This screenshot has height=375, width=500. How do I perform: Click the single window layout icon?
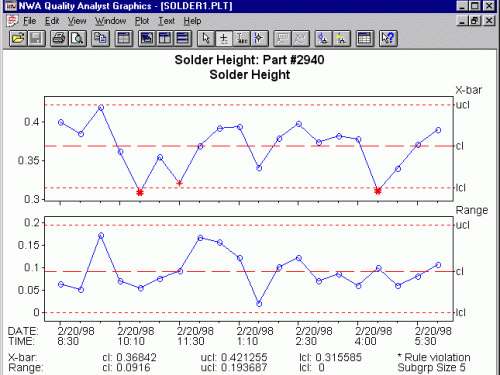(124, 38)
